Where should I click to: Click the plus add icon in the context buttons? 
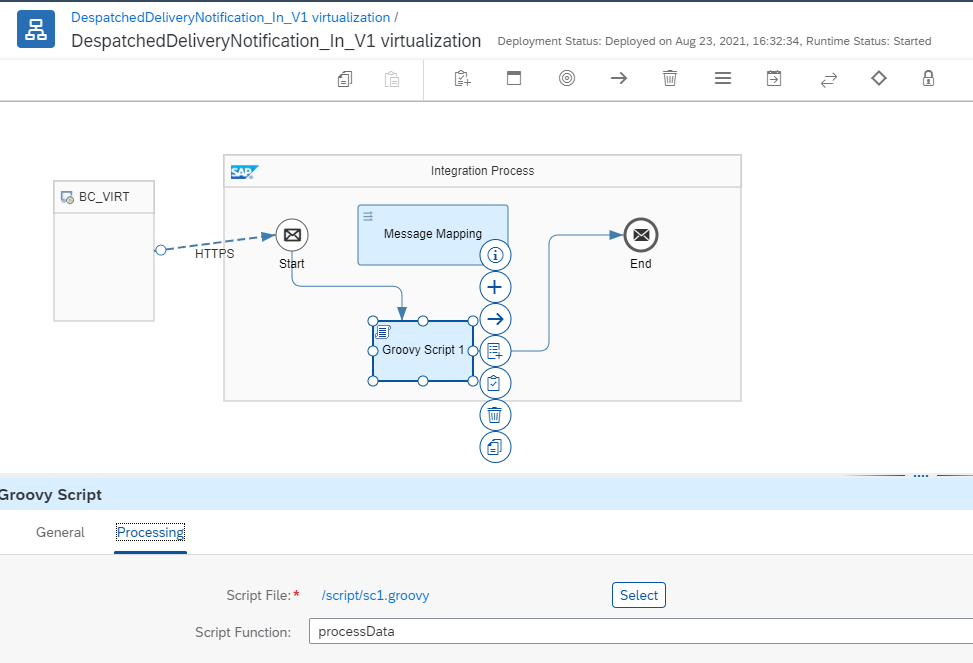[x=495, y=287]
